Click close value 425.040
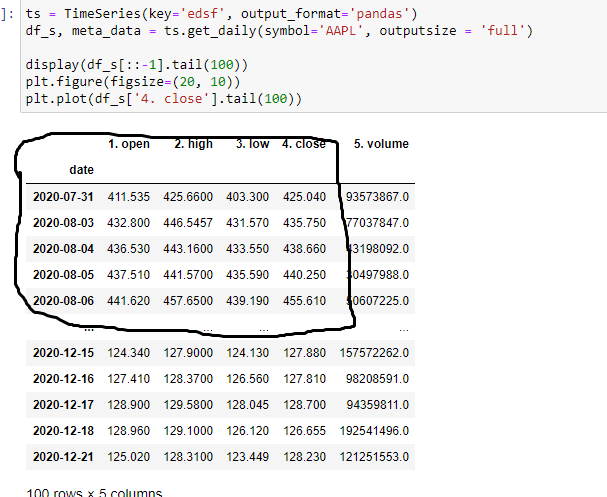607x497 pixels. click(x=304, y=197)
